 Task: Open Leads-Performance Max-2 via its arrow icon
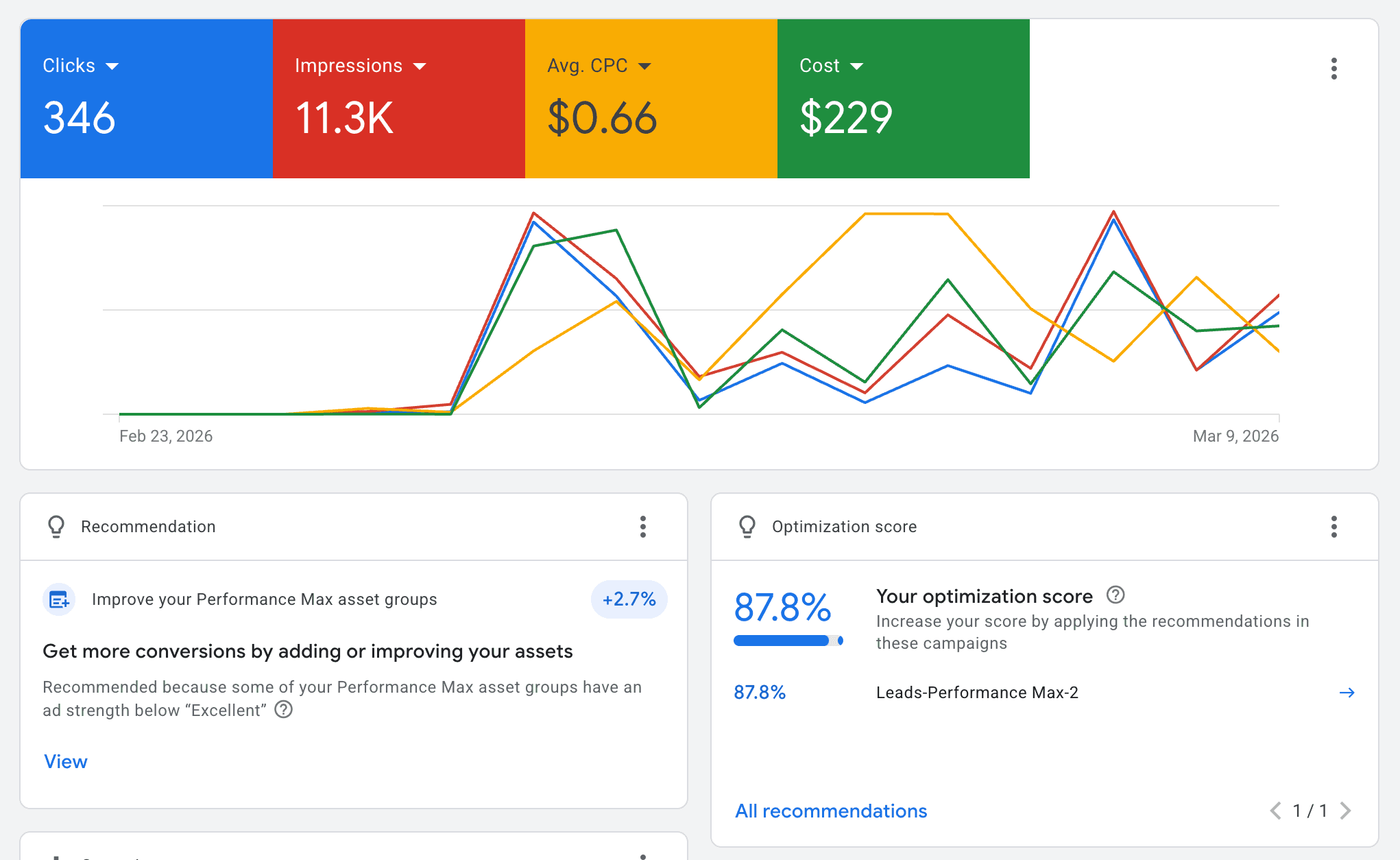tap(1347, 693)
